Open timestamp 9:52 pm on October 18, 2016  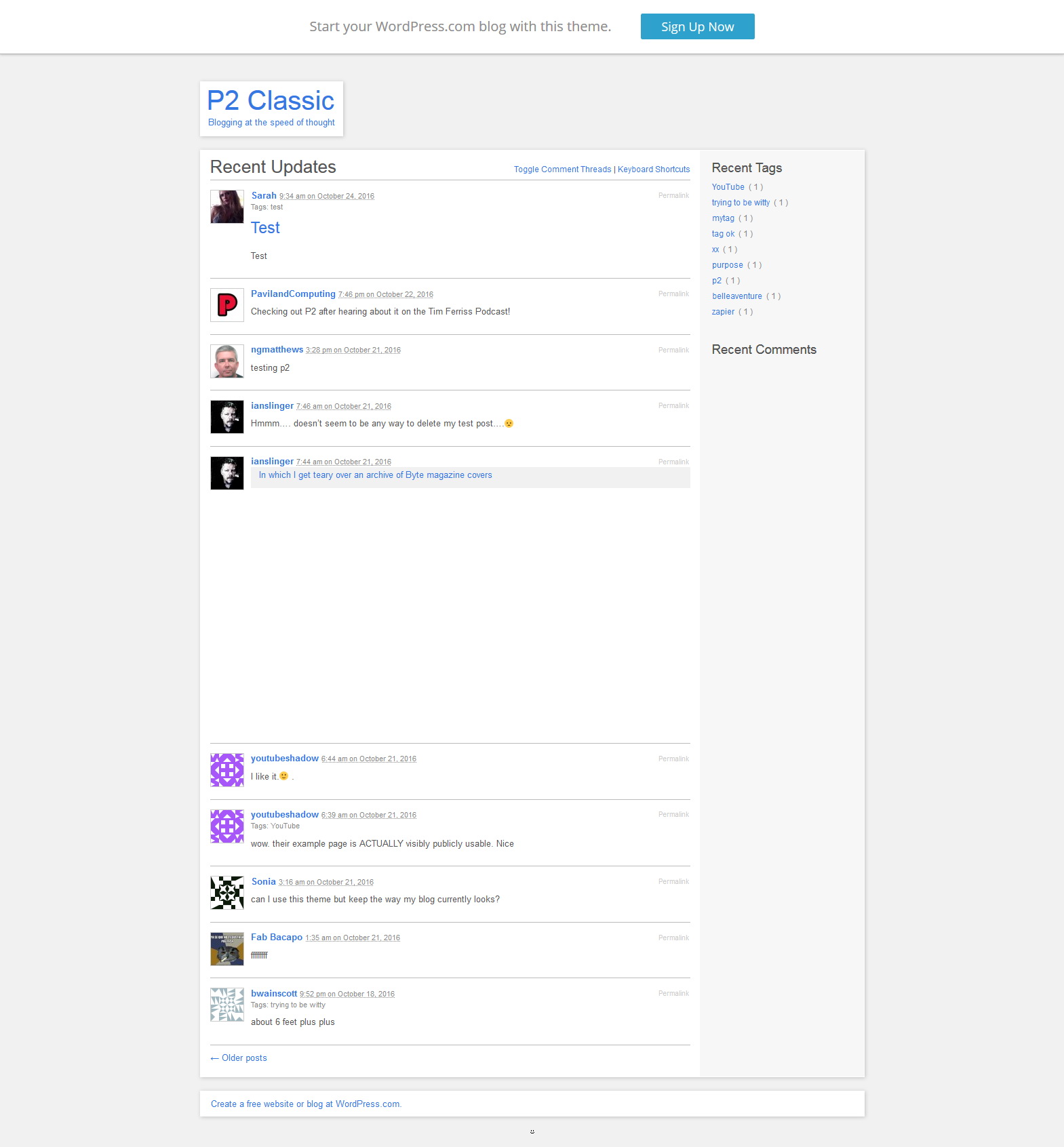tap(347, 994)
